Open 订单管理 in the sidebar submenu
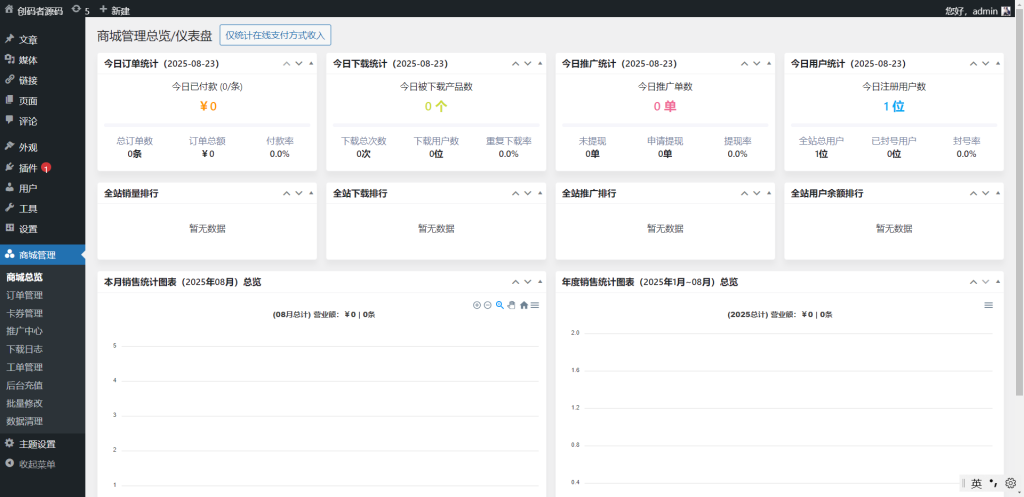Viewport: 1024px width, 497px height. tap(25, 295)
